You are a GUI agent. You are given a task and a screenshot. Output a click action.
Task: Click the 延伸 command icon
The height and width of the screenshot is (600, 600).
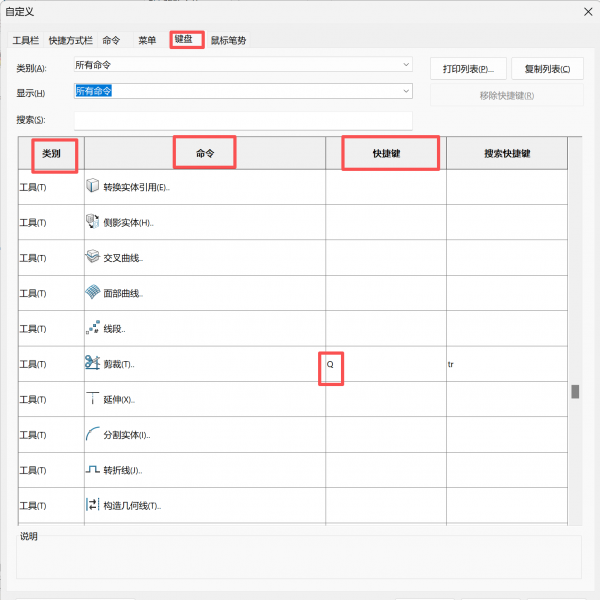pos(92,398)
